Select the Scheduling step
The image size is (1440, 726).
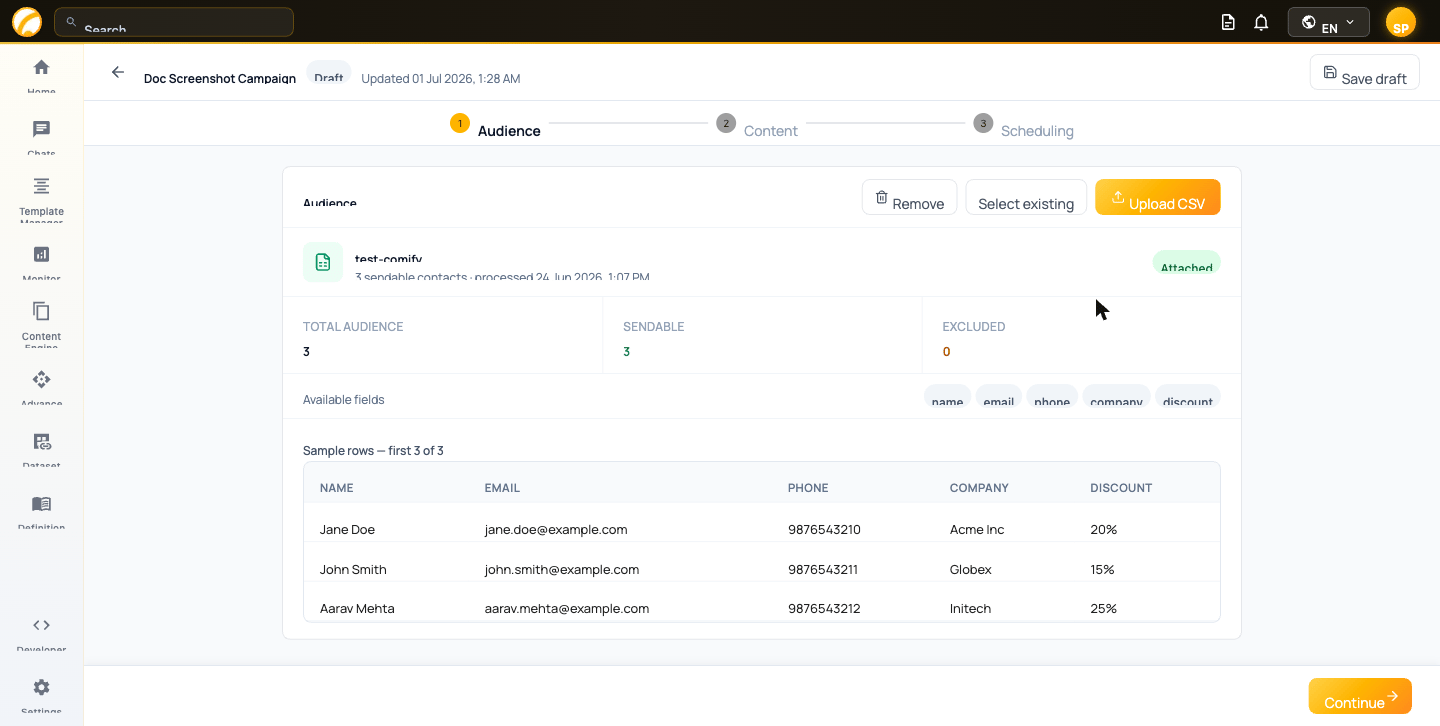coord(1024,125)
